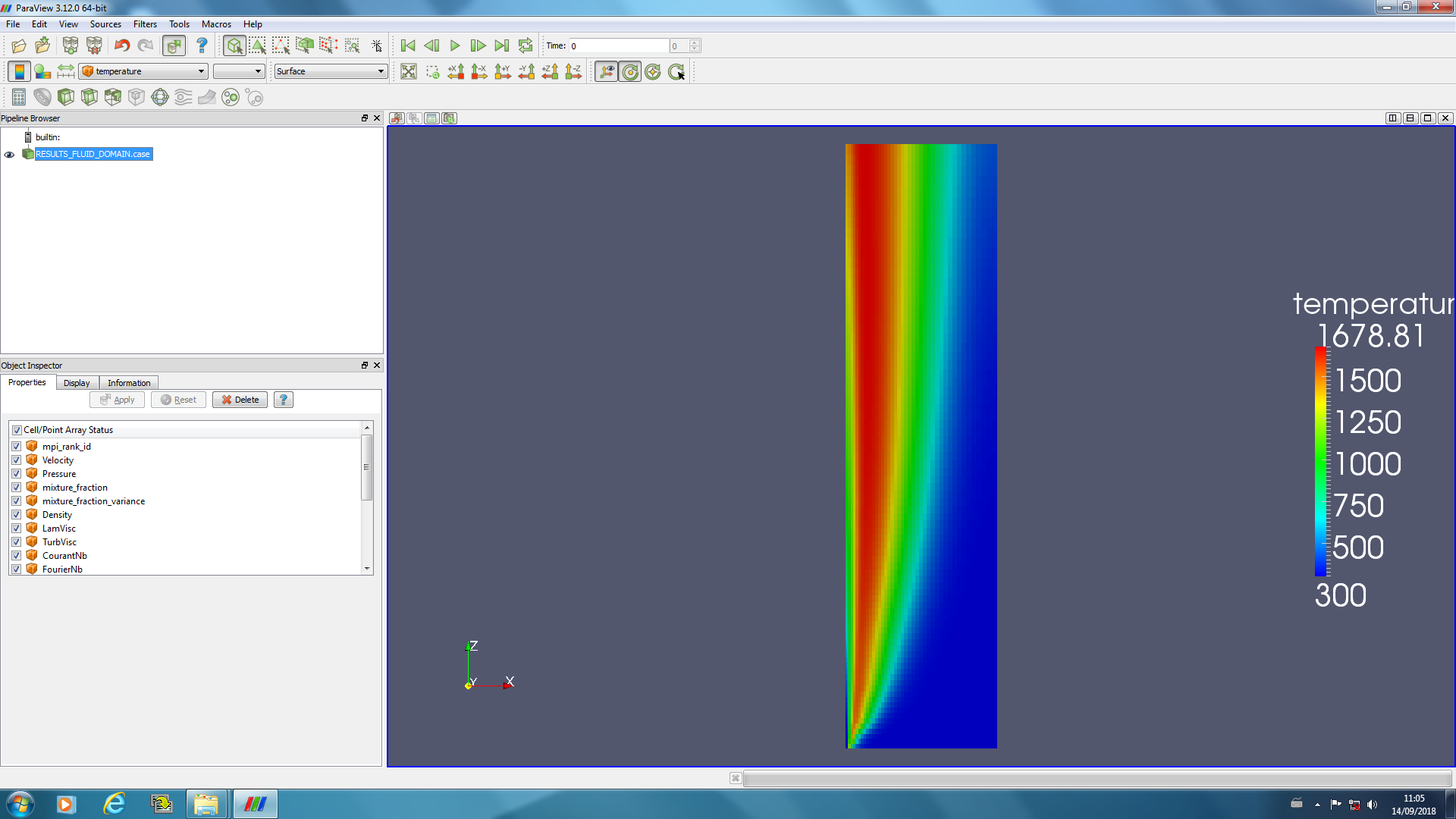
Task: Click the Connect to server icon
Action: point(71,45)
